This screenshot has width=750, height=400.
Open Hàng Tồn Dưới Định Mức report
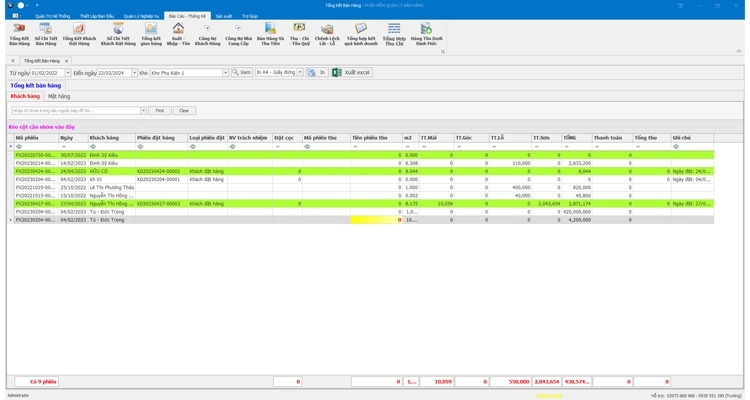426,34
